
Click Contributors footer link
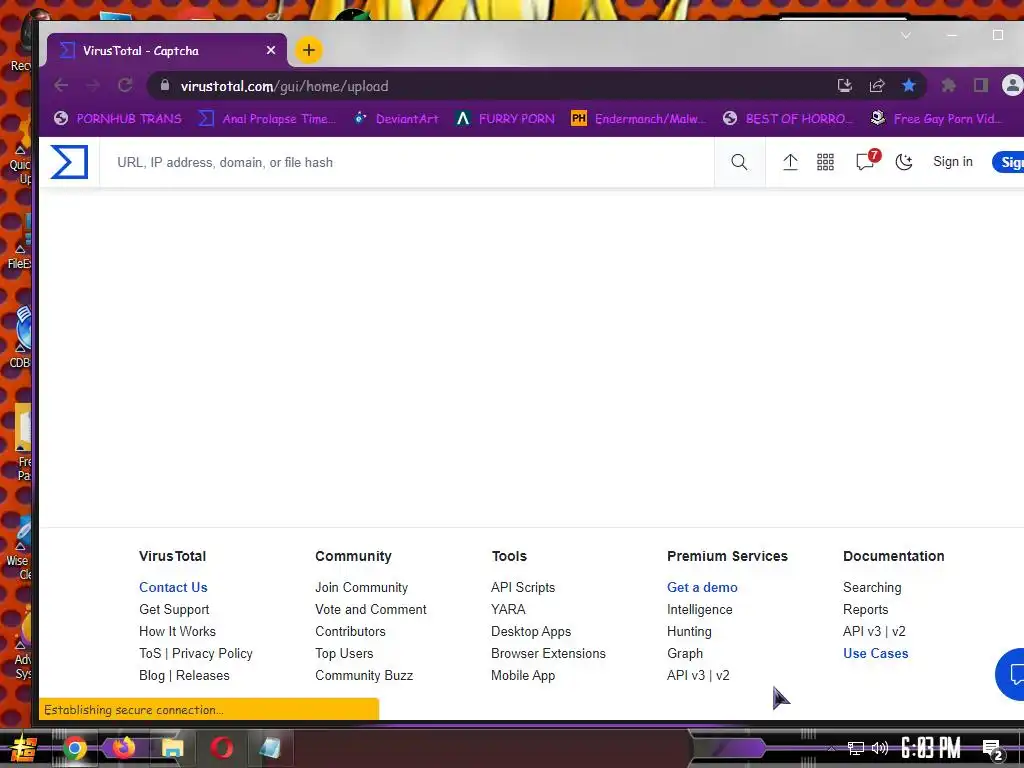coord(351,632)
